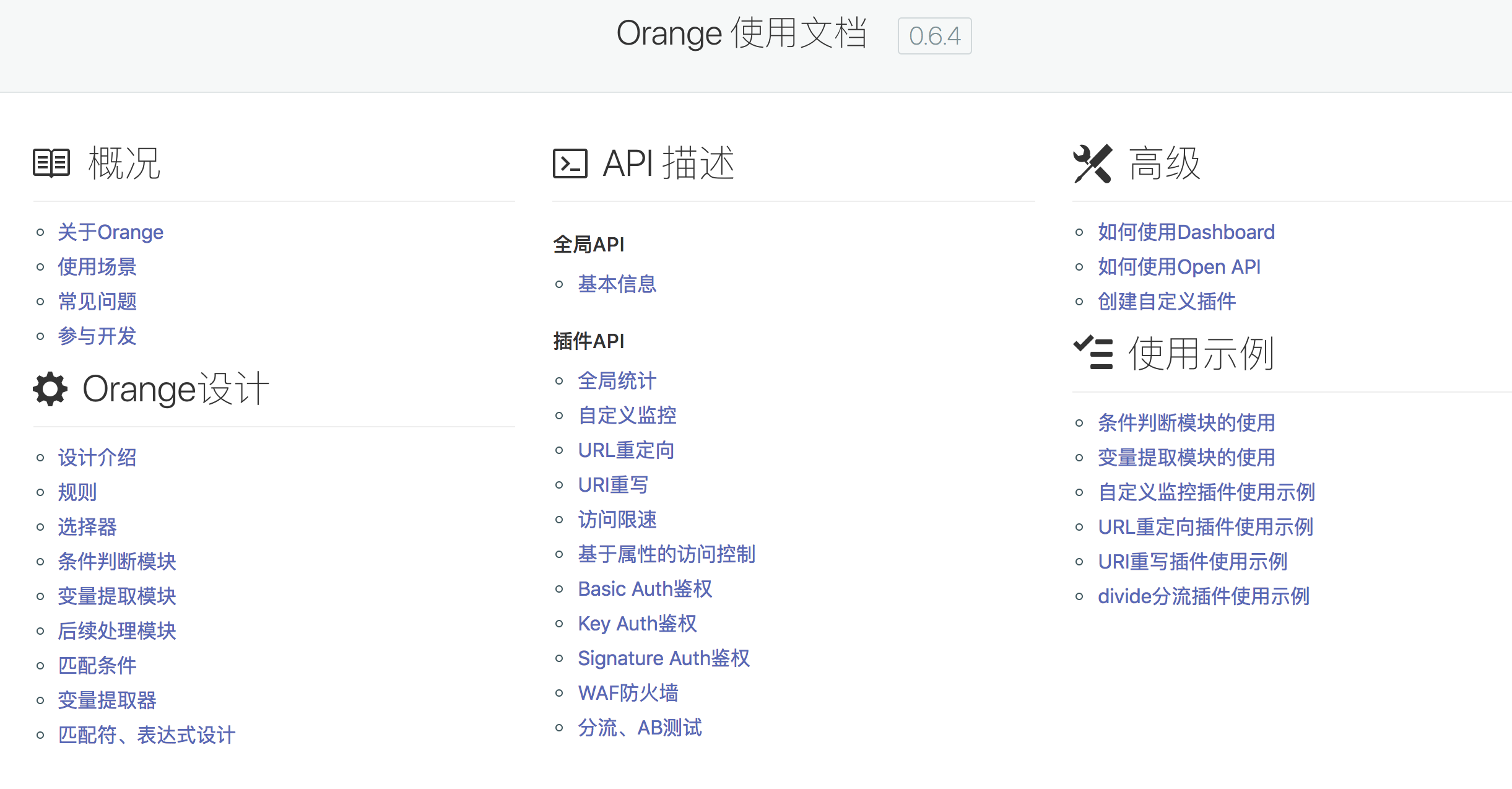Open the WAF防火墙 link

[628, 693]
